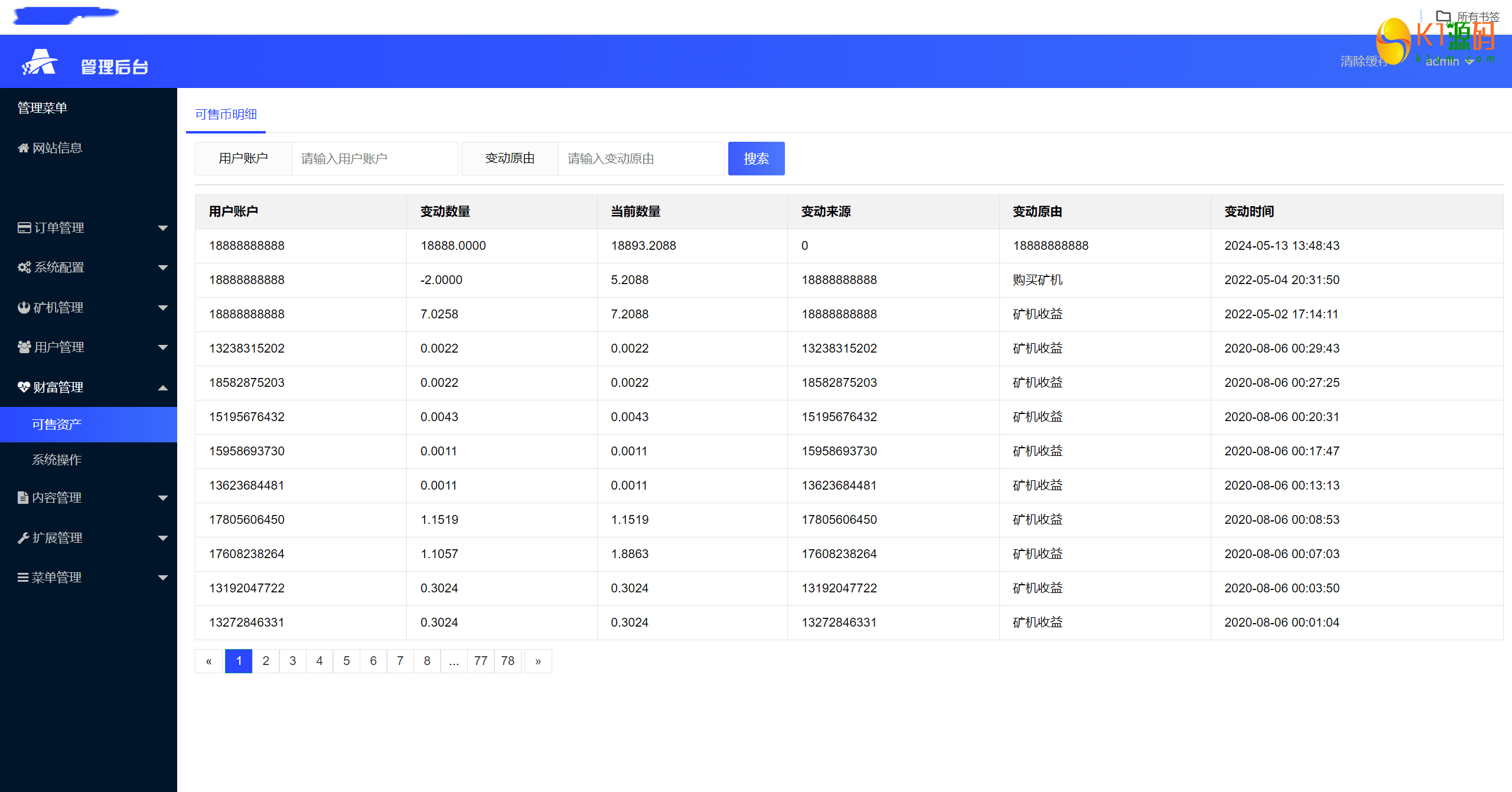The image size is (1512, 792).
Task: Click the 矿机管理 sidebar icon
Action: (x=24, y=308)
